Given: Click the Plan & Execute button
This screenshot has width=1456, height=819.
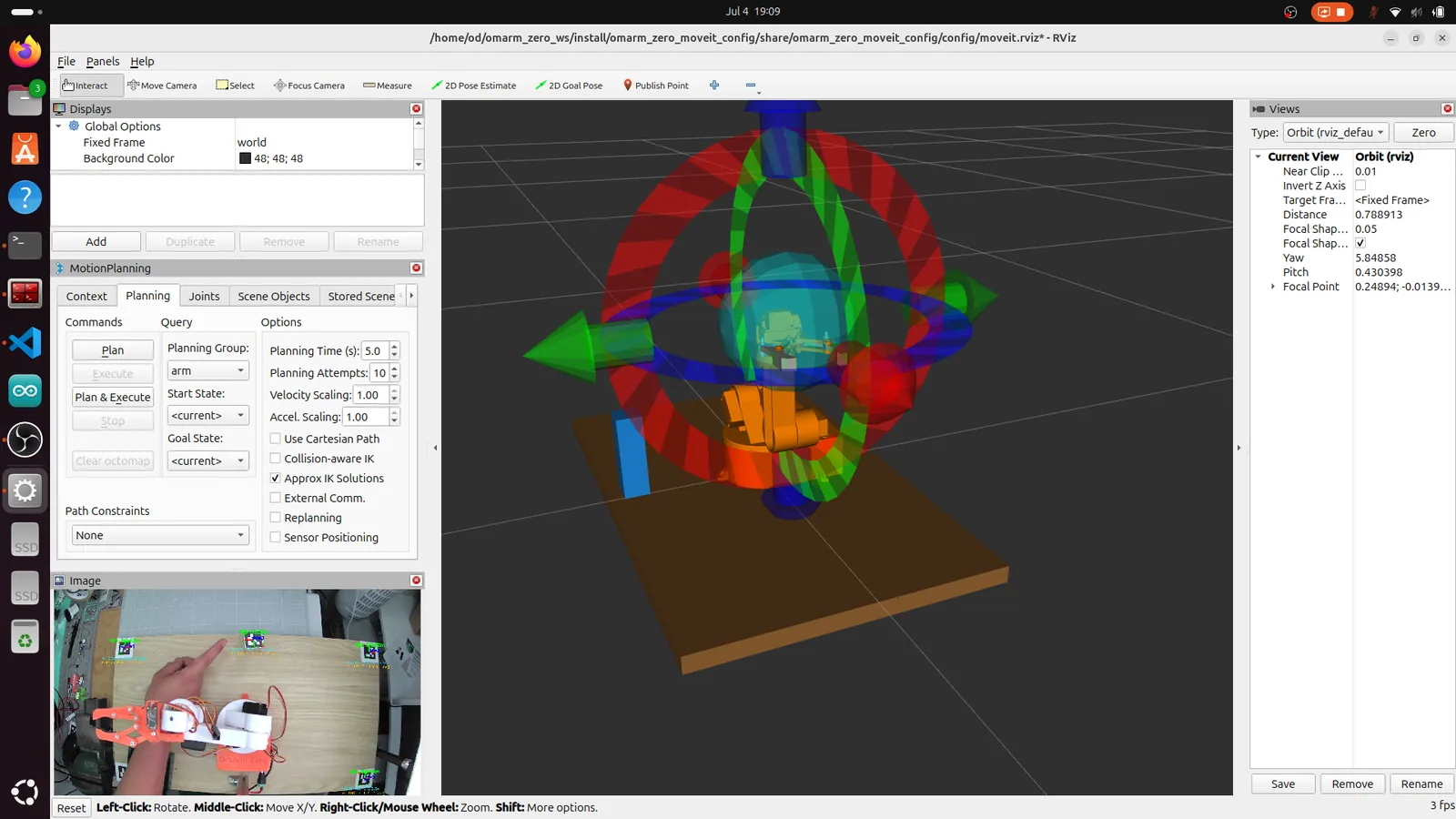Looking at the screenshot, I should [x=113, y=397].
